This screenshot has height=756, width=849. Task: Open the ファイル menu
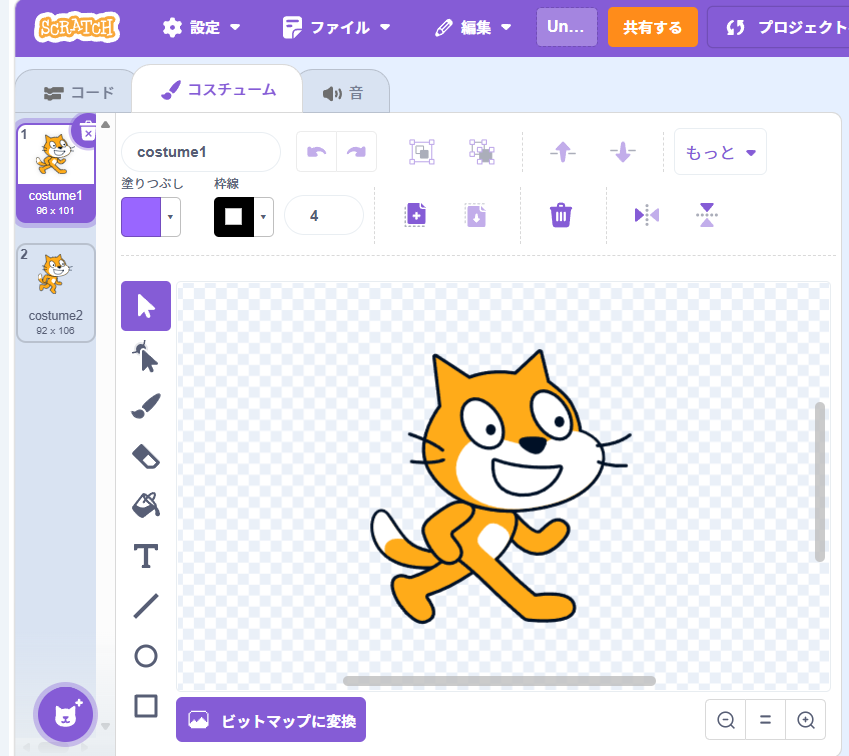336,27
